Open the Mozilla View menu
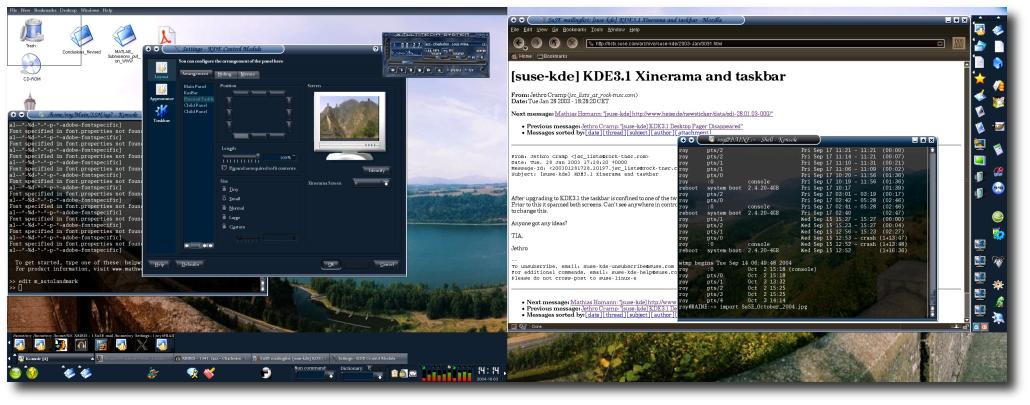 (x=541, y=30)
